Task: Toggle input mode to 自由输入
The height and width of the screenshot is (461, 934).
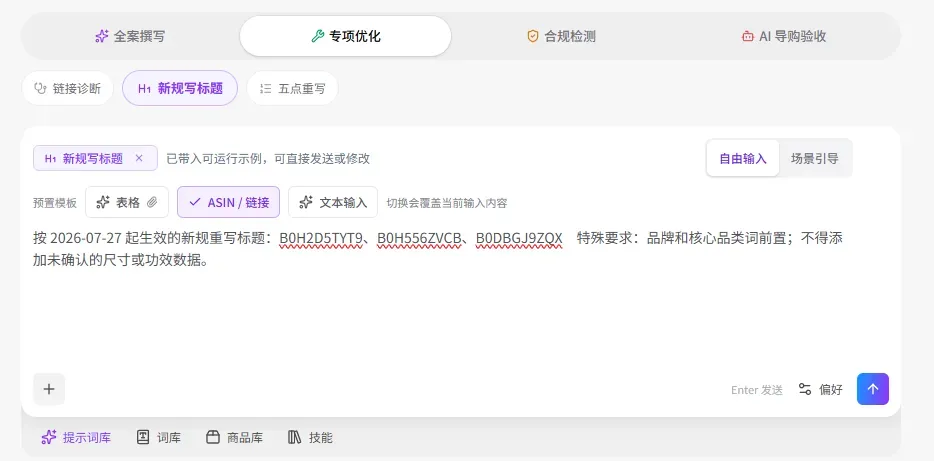Action: 743,158
